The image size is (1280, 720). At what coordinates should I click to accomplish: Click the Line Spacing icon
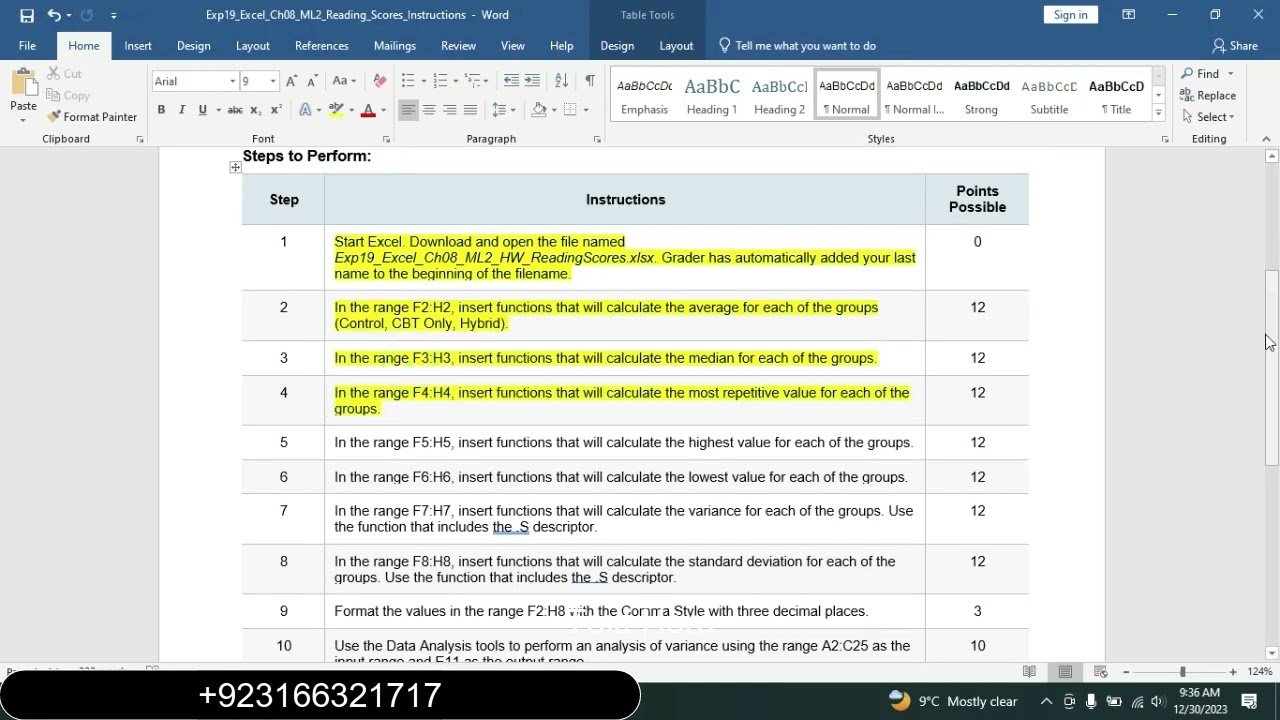tap(499, 110)
